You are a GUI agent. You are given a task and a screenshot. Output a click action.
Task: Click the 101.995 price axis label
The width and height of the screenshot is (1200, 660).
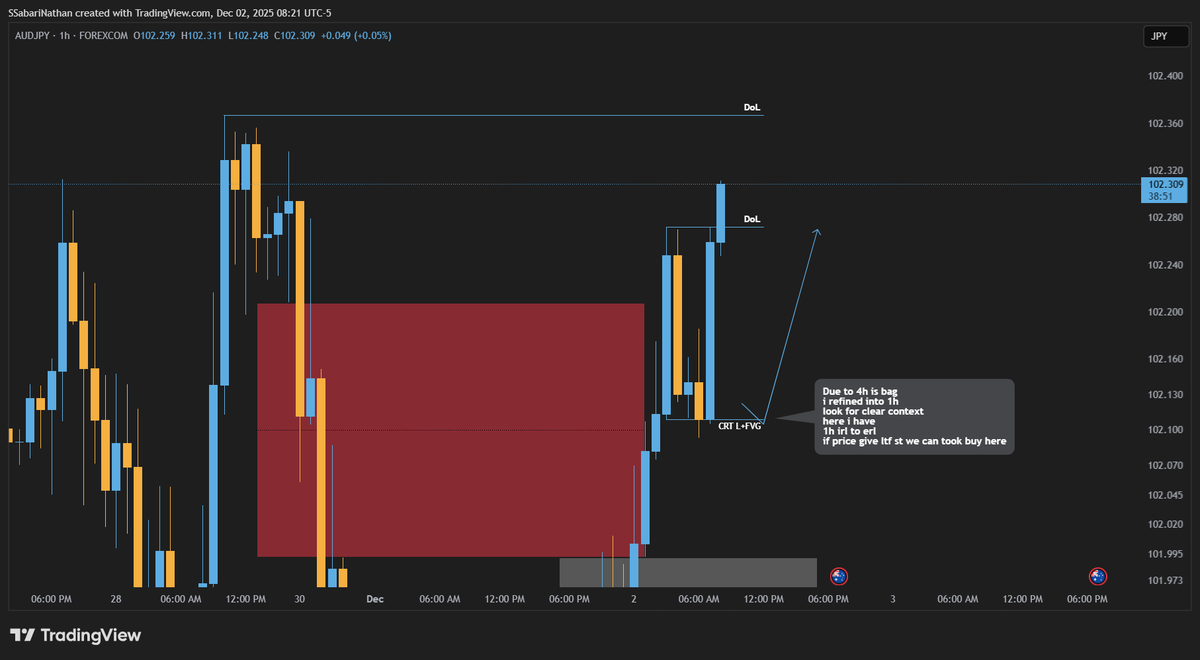pos(1164,554)
